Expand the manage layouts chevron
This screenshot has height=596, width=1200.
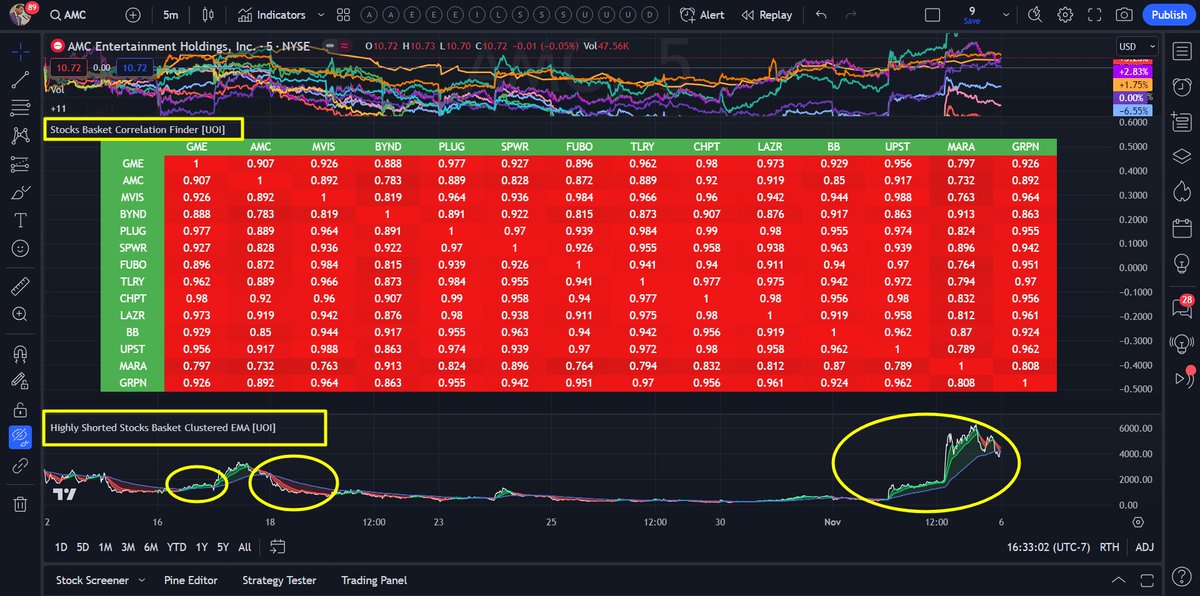pyautogui.click(x=1004, y=15)
